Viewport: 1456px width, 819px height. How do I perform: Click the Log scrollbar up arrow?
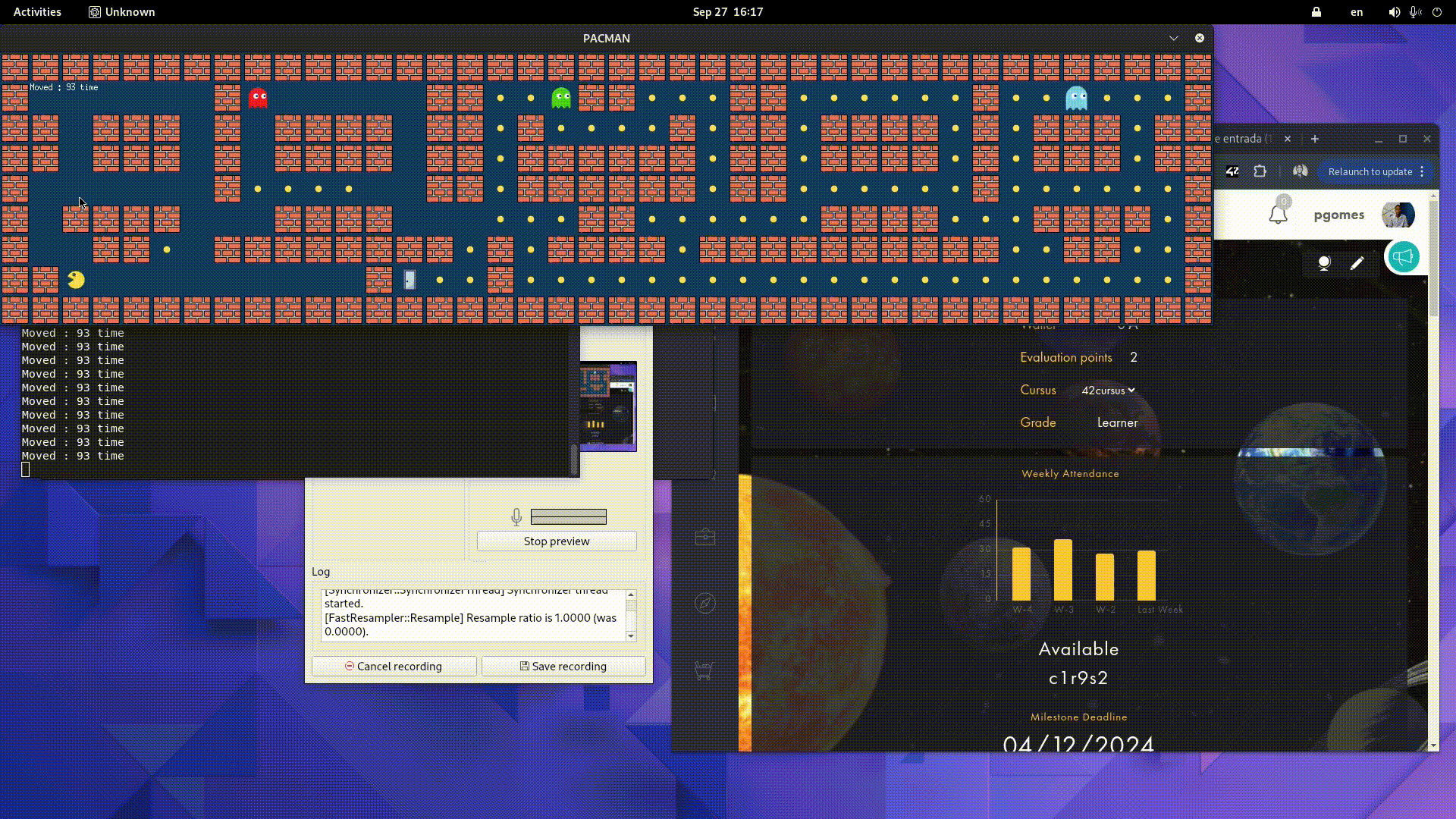pyautogui.click(x=631, y=595)
